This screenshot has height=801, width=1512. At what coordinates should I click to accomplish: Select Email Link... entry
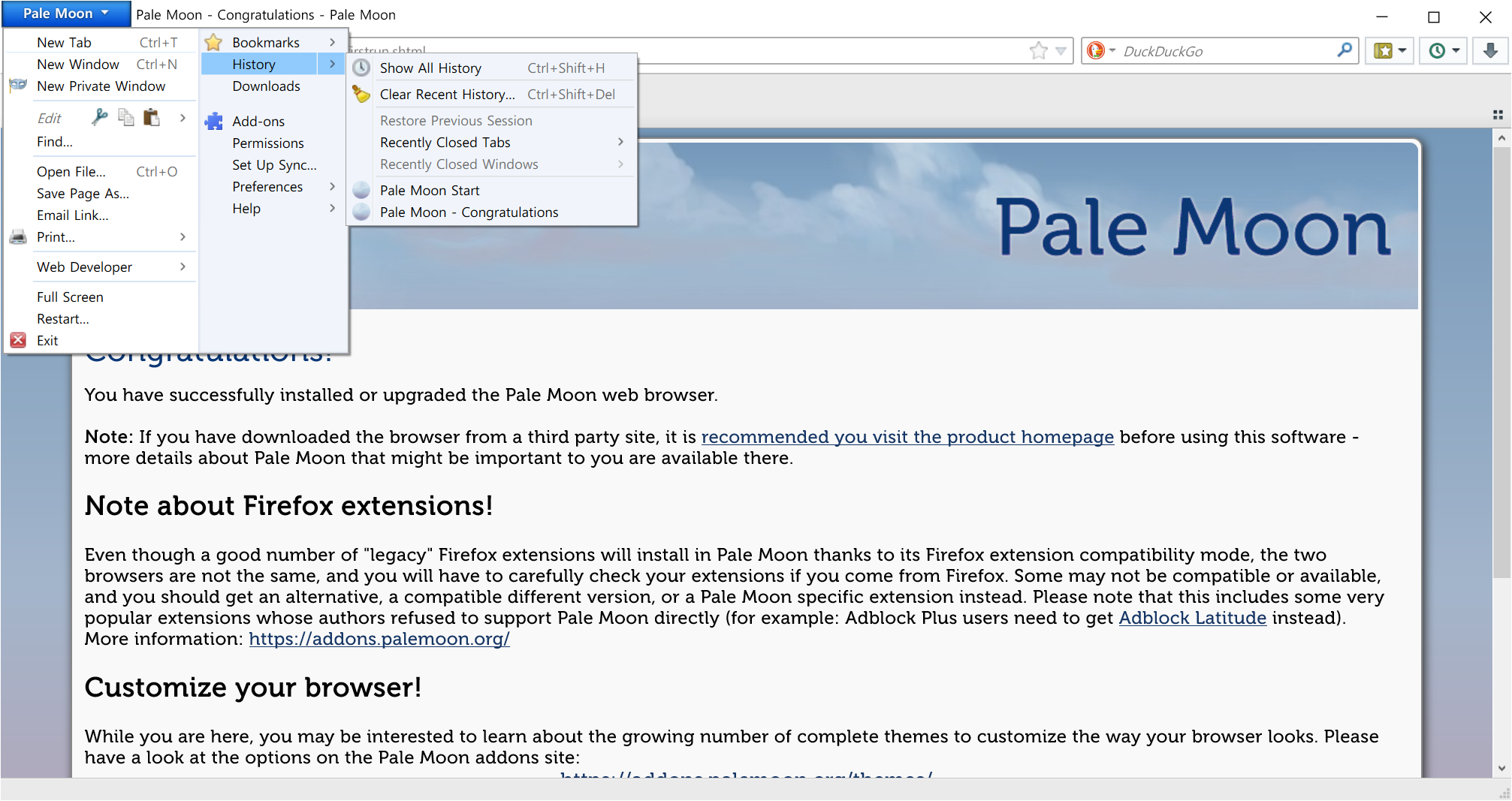tap(101, 215)
